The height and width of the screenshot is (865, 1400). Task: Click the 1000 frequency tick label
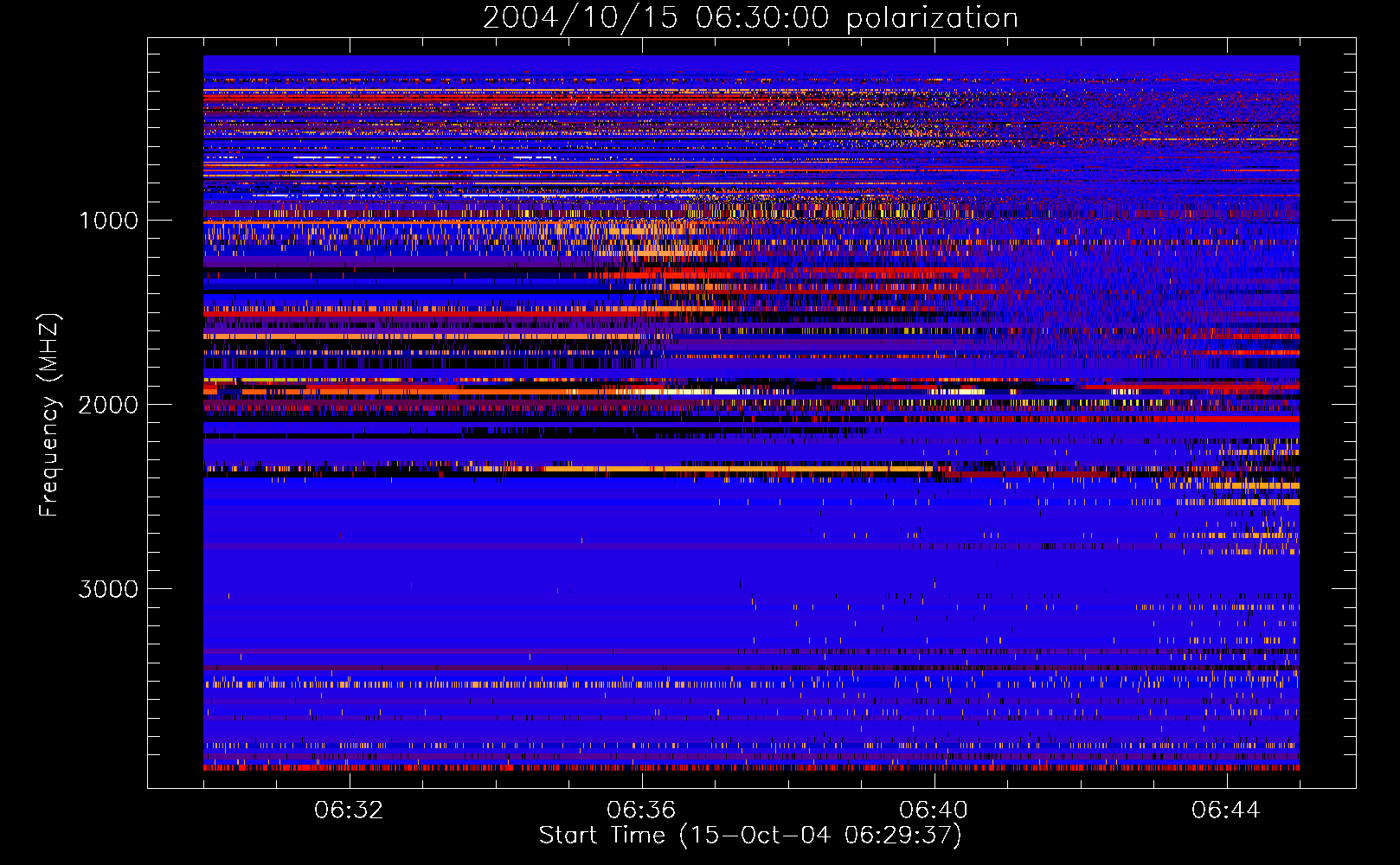pyautogui.click(x=108, y=220)
